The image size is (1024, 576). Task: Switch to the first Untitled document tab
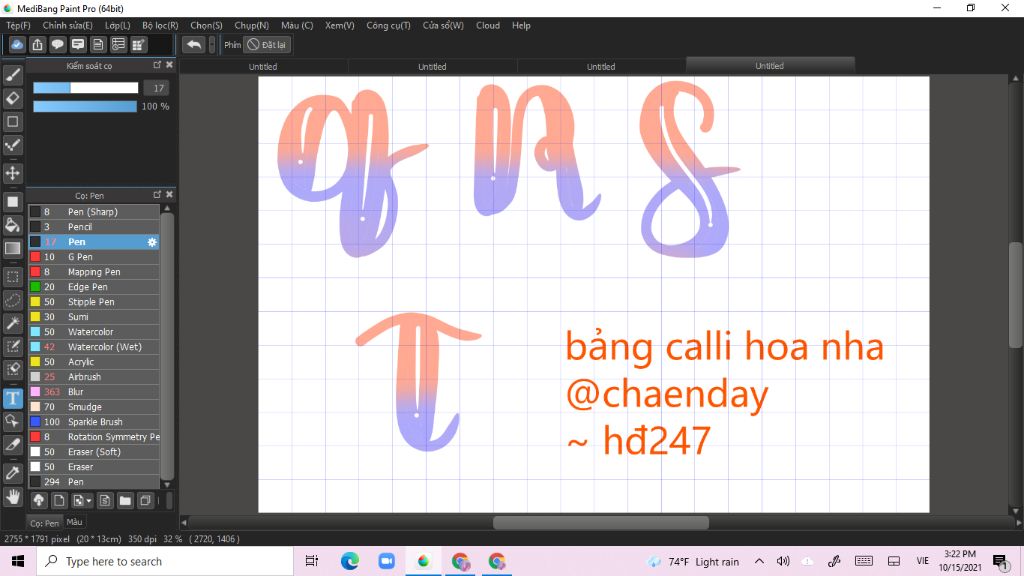(x=263, y=67)
